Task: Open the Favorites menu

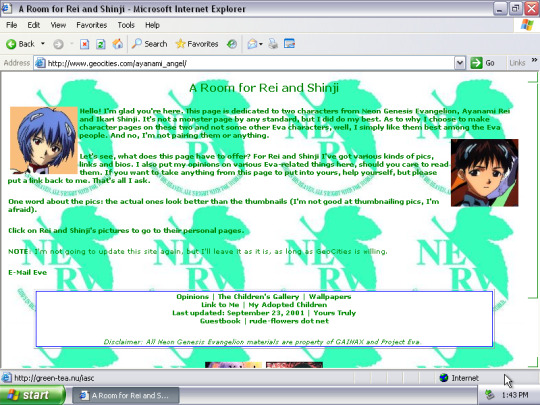Action: pyautogui.click(x=91, y=25)
